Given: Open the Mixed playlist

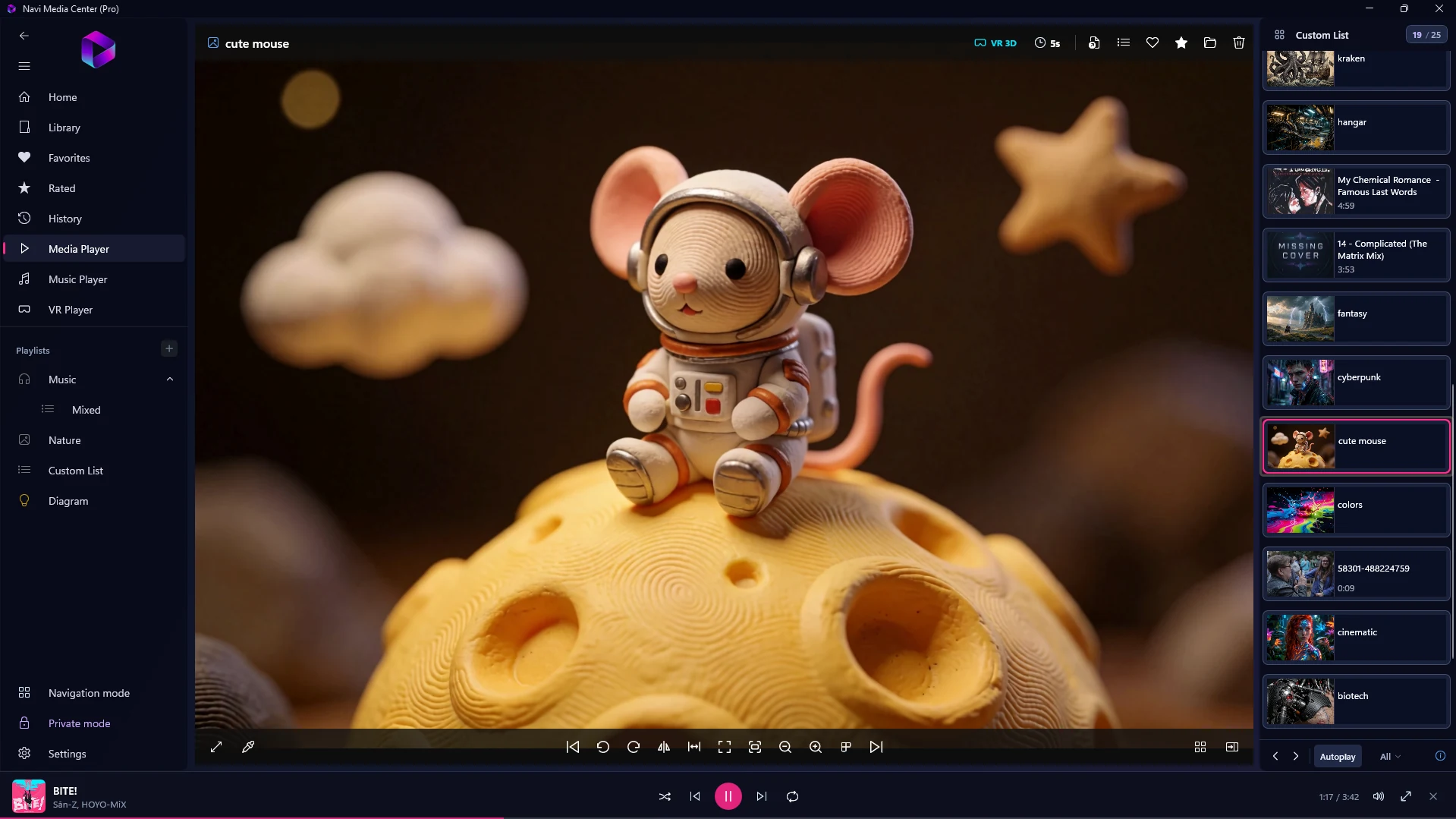Looking at the screenshot, I should 94,410.
